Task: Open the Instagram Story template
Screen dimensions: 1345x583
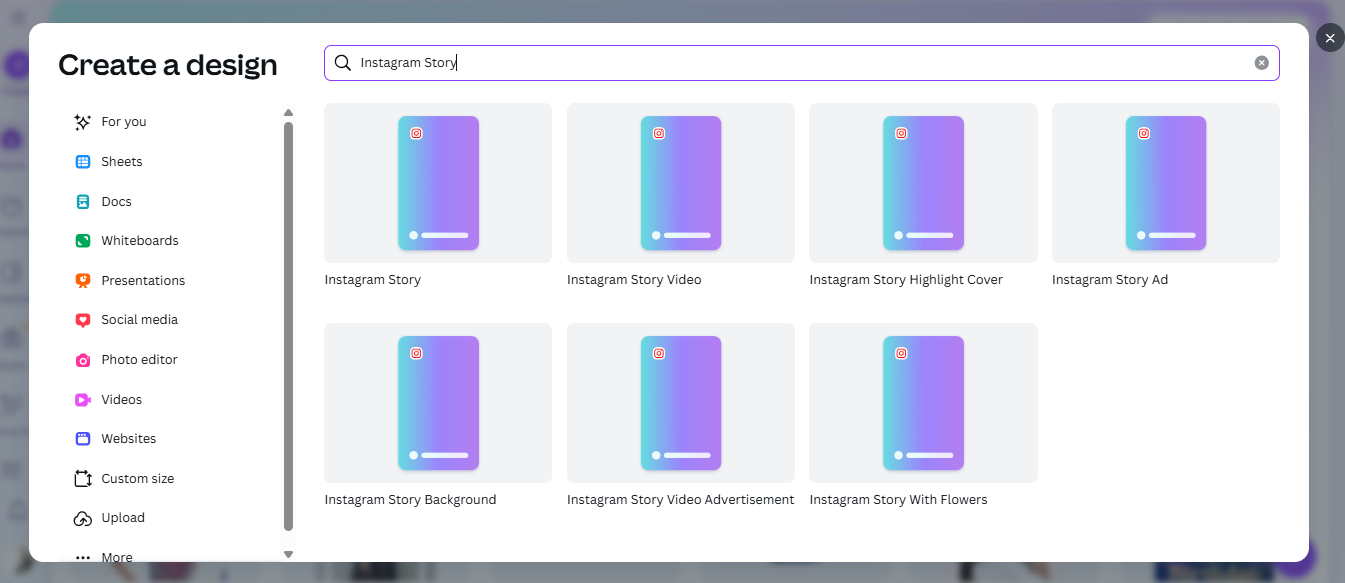Action: [x=437, y=183]
